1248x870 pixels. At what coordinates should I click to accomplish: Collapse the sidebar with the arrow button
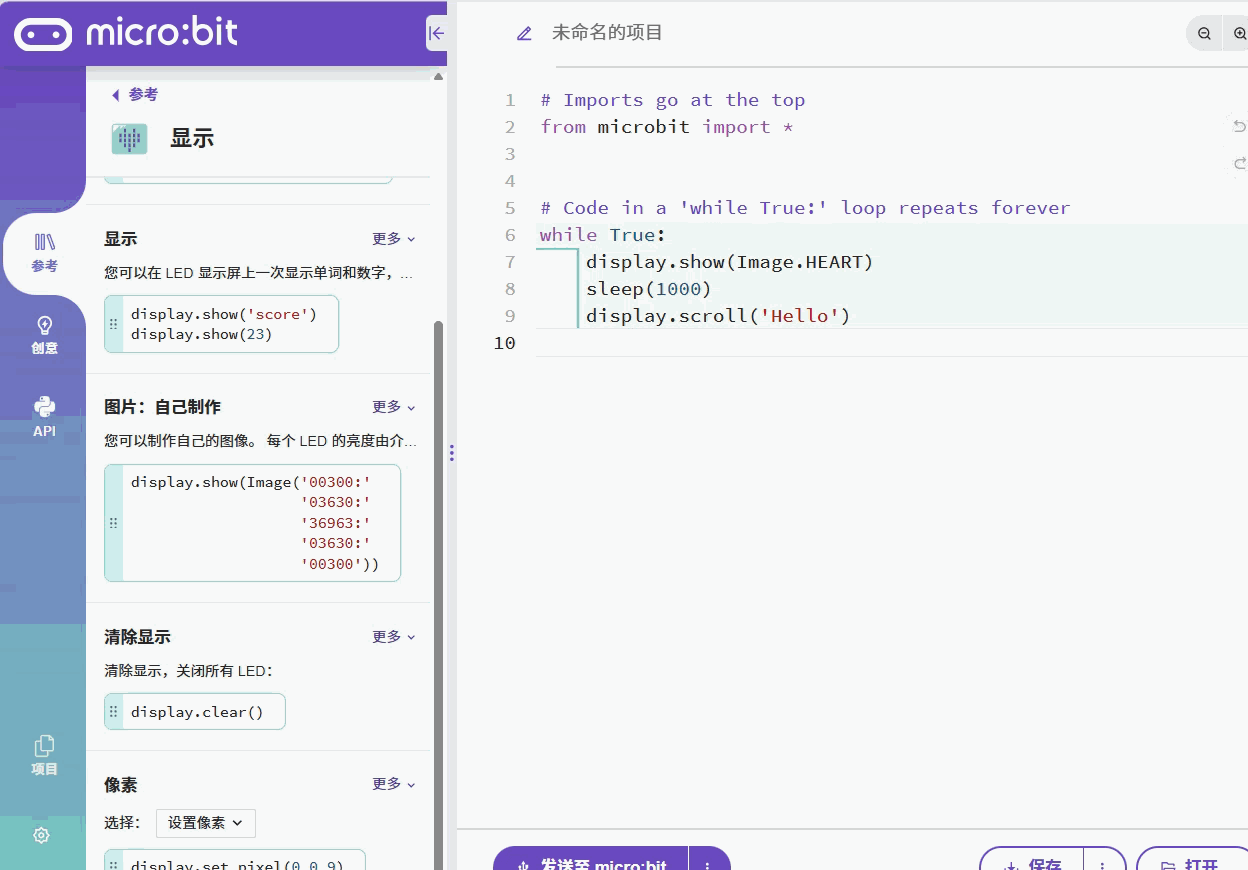(x=436, y=33)
